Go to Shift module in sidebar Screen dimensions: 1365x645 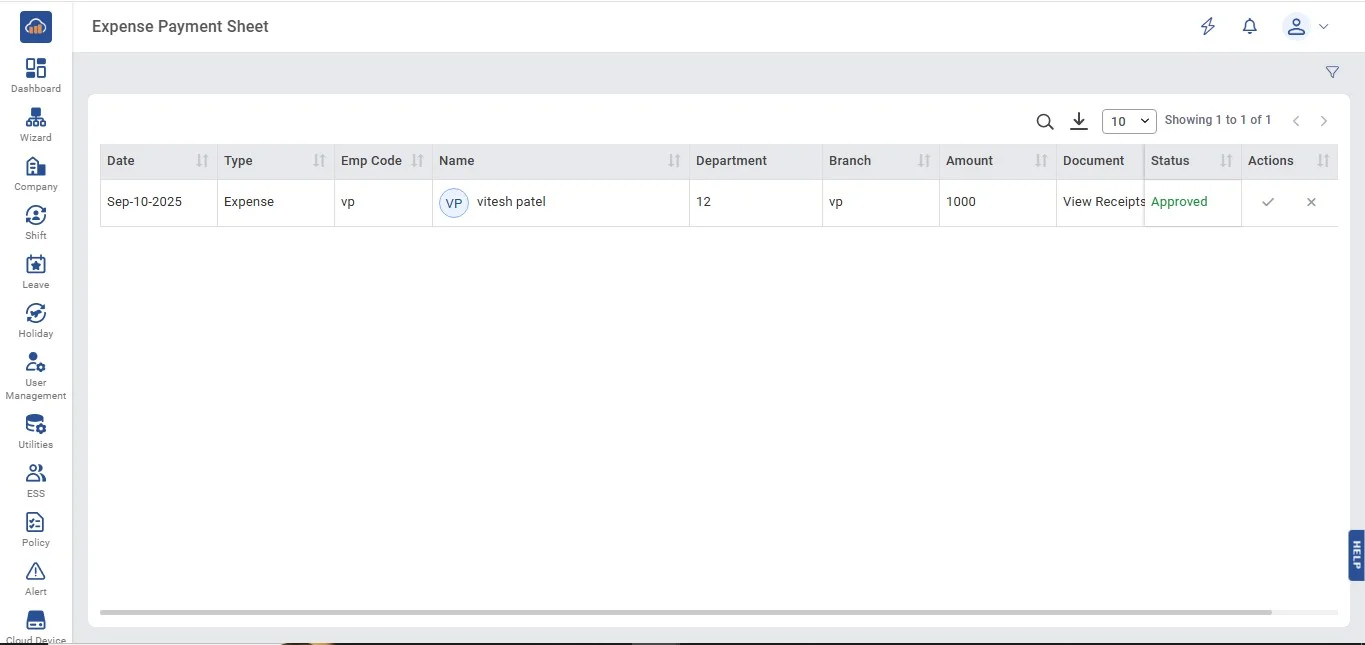tap(36, 222)
